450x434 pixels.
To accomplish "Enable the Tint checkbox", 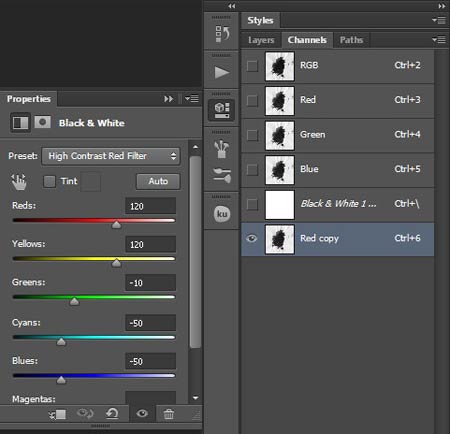I will click(49, 181).
